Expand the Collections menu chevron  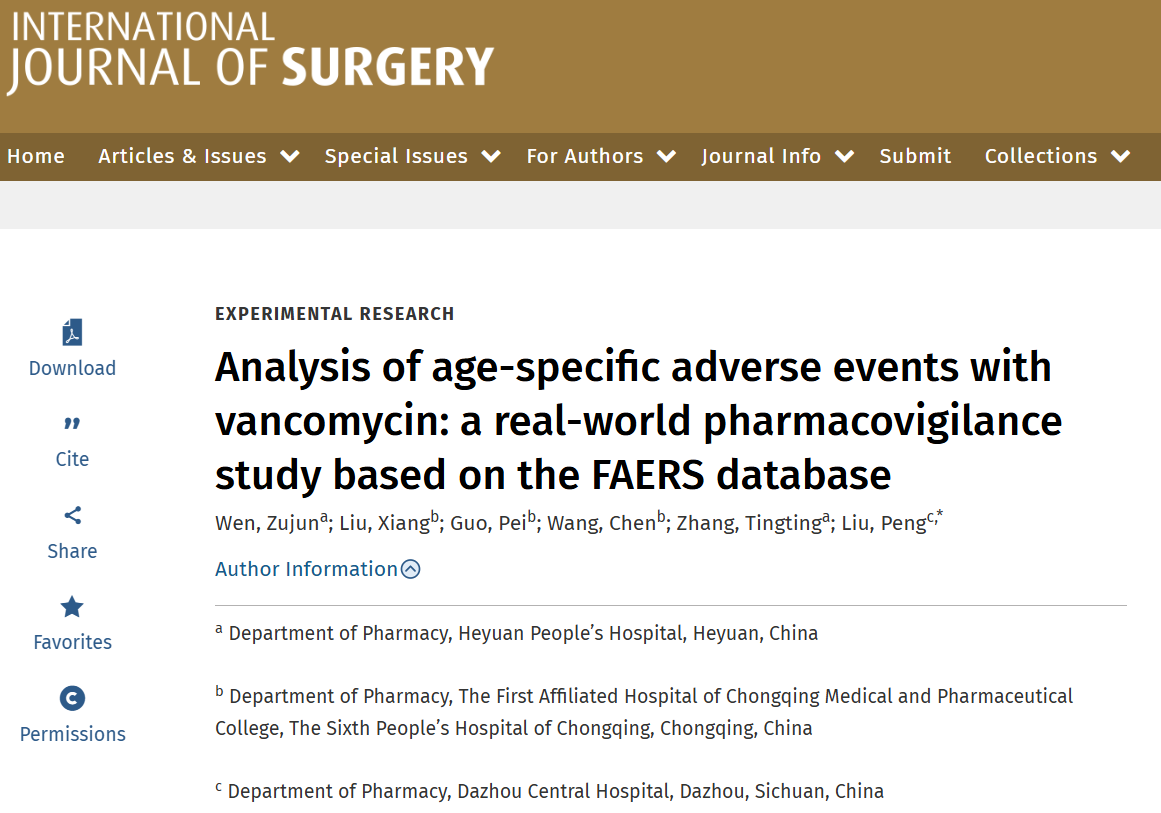1121,156
